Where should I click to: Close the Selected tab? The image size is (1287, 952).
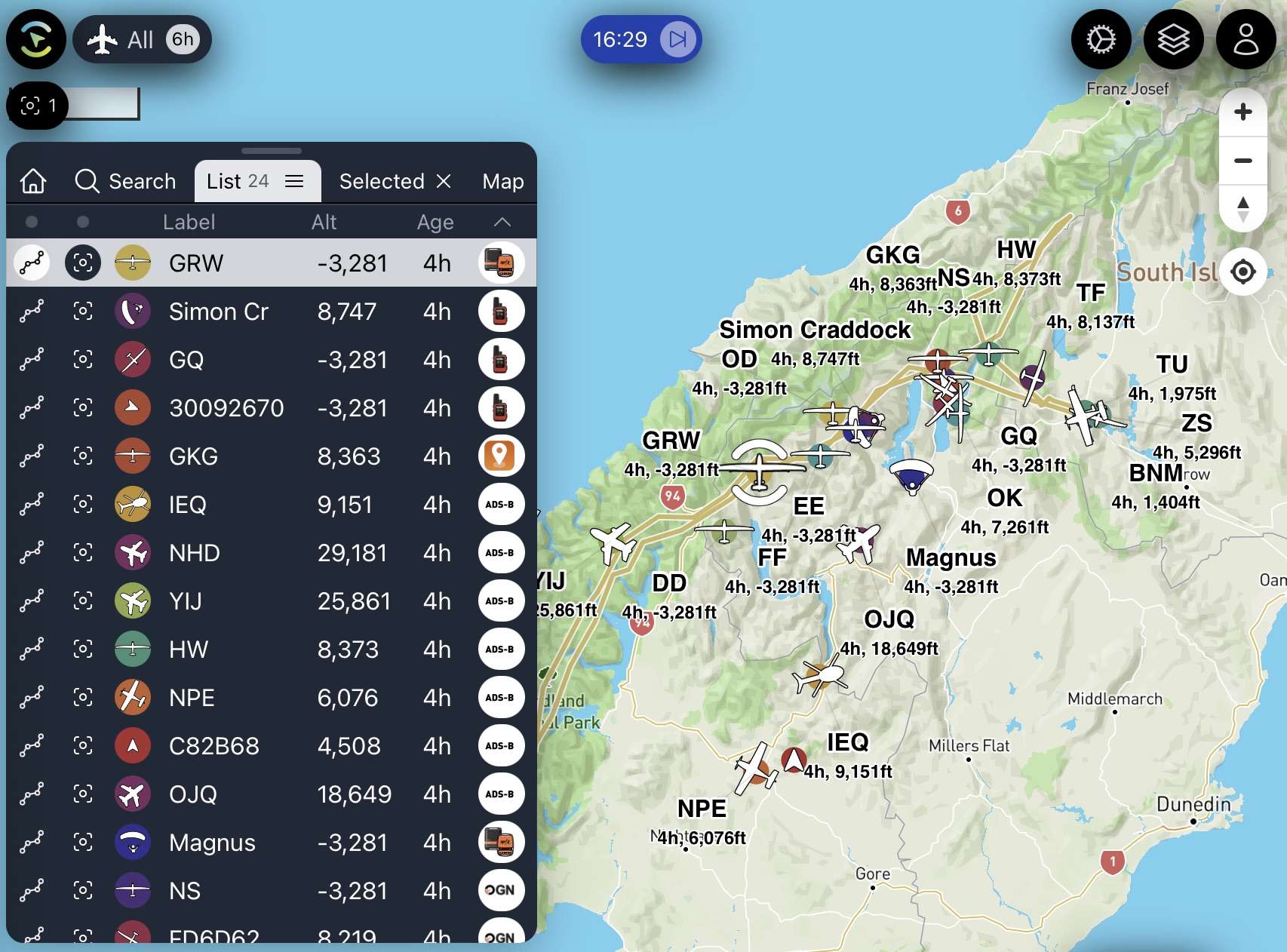pos(444,181)
